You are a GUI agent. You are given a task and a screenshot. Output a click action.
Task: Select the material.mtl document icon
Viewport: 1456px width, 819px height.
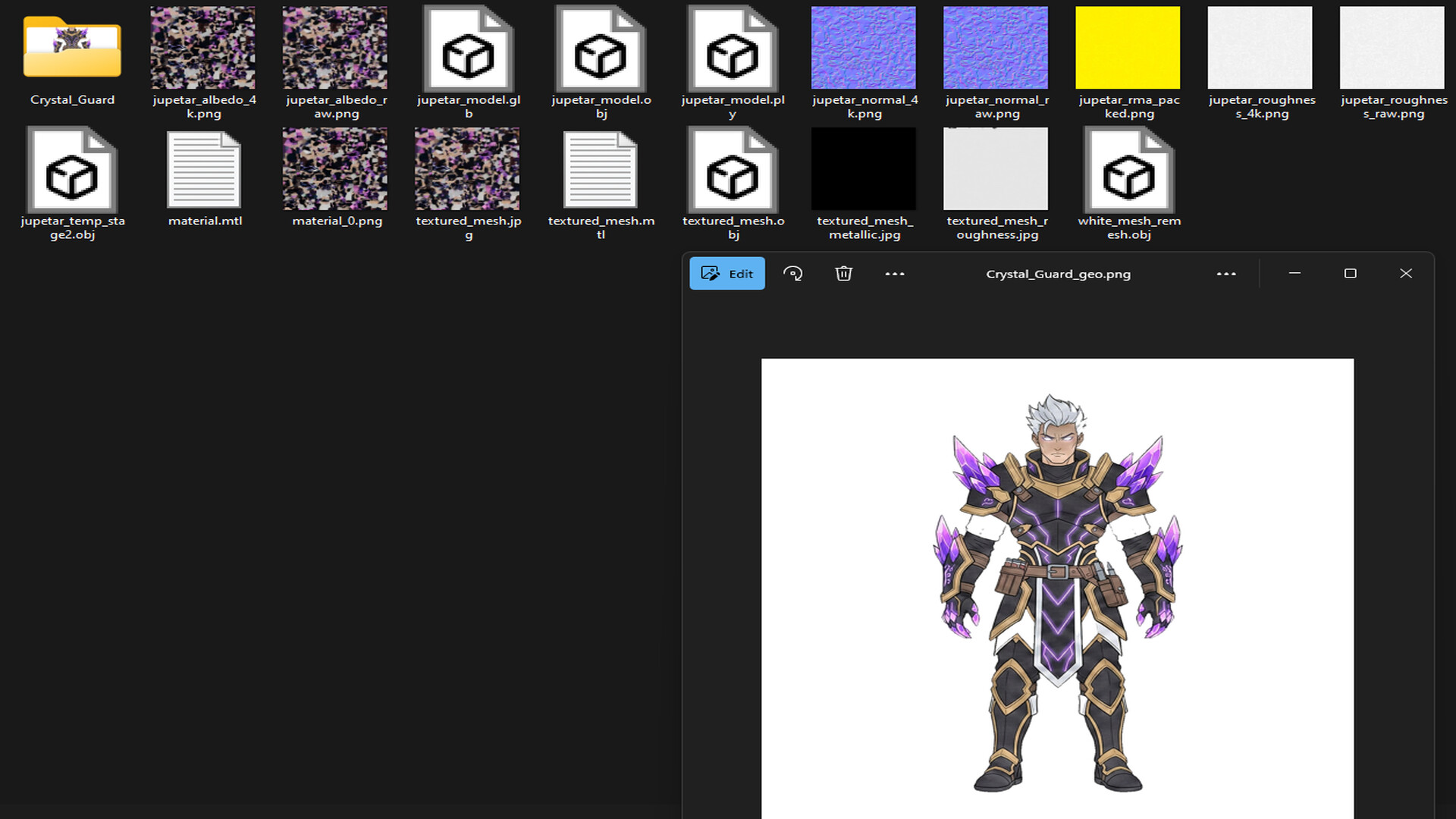(204, 169)
